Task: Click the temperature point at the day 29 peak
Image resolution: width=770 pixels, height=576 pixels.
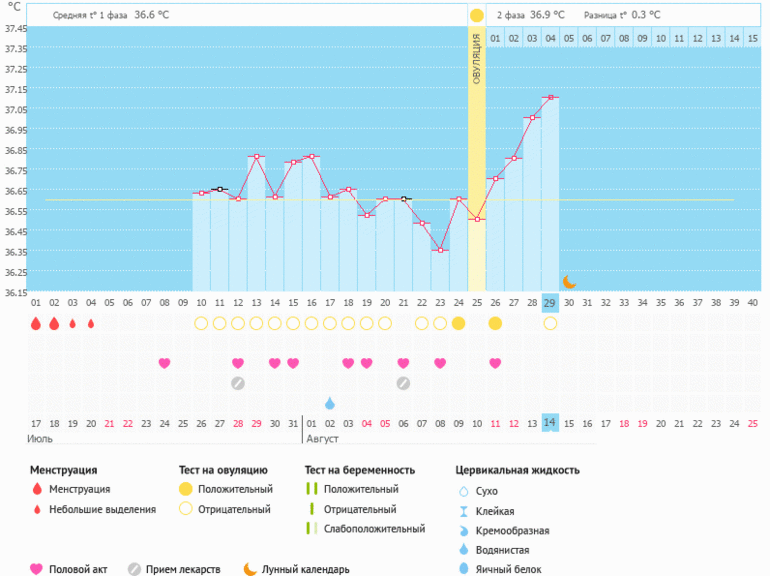Action: pos(550,98)
